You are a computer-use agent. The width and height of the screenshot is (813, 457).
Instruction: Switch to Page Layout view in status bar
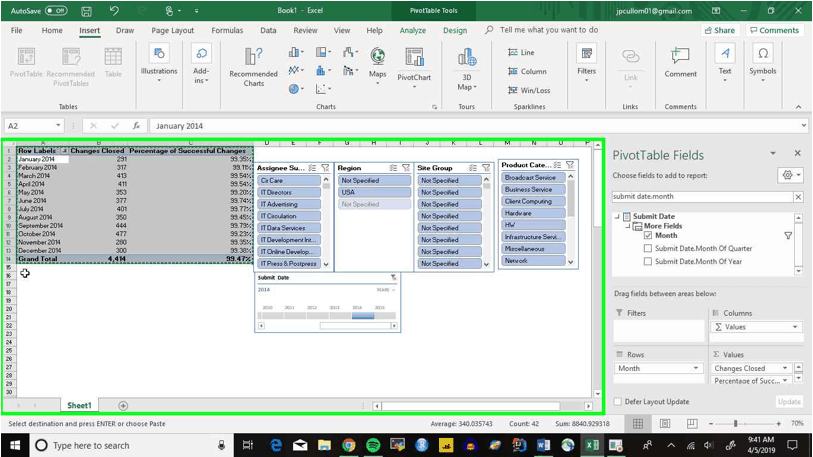(665, 424)
